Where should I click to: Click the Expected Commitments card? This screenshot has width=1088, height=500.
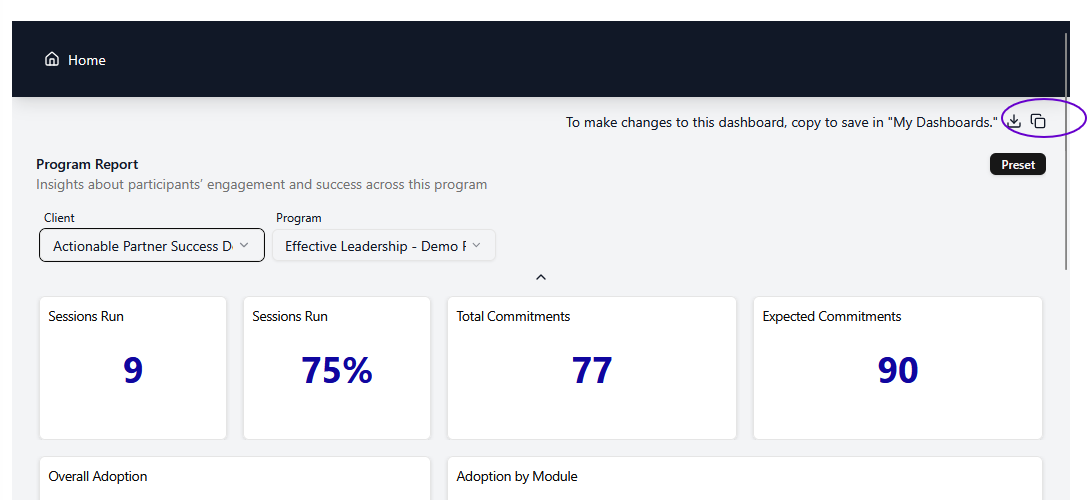click(x=897, y=367)
